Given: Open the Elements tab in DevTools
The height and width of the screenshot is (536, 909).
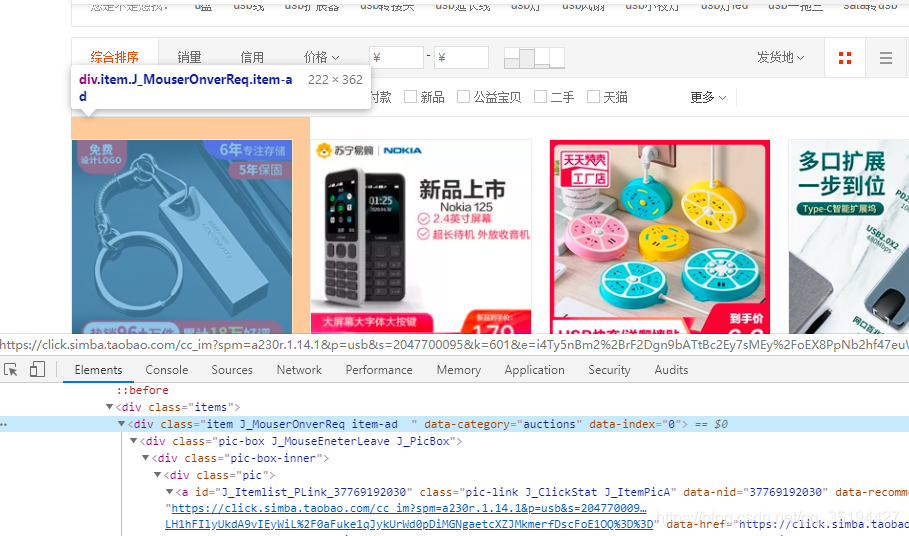Looking at the screenshot, I should [99, 370].
